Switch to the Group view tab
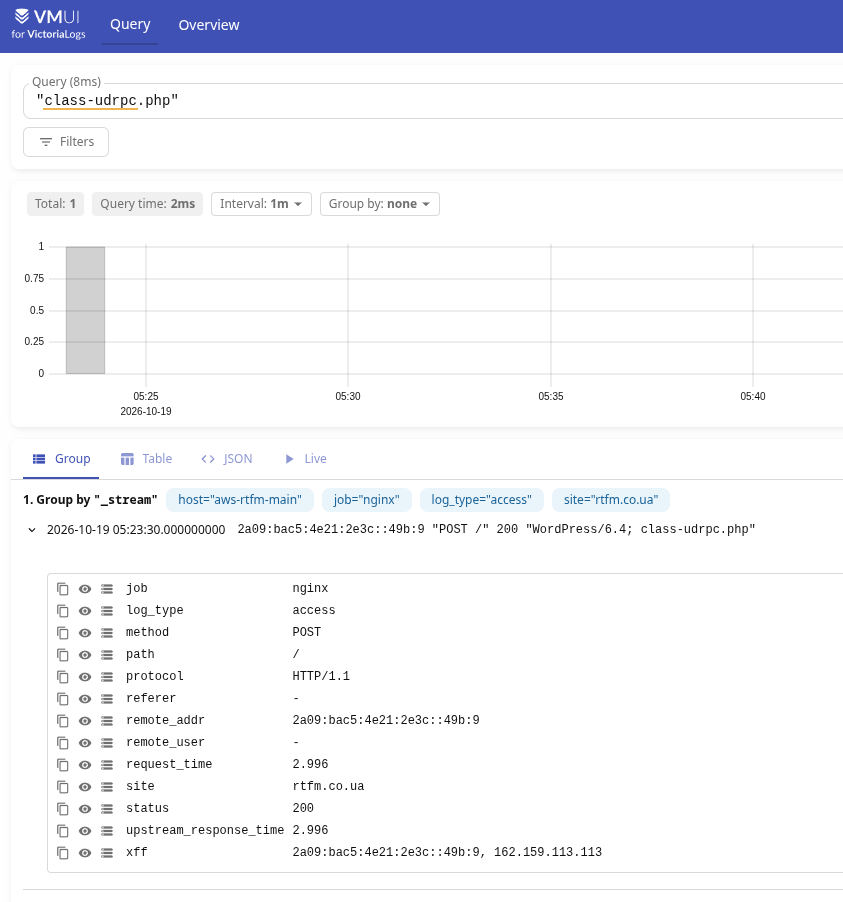The width and height of the screenshot is (843, 902). click(61, 459)
